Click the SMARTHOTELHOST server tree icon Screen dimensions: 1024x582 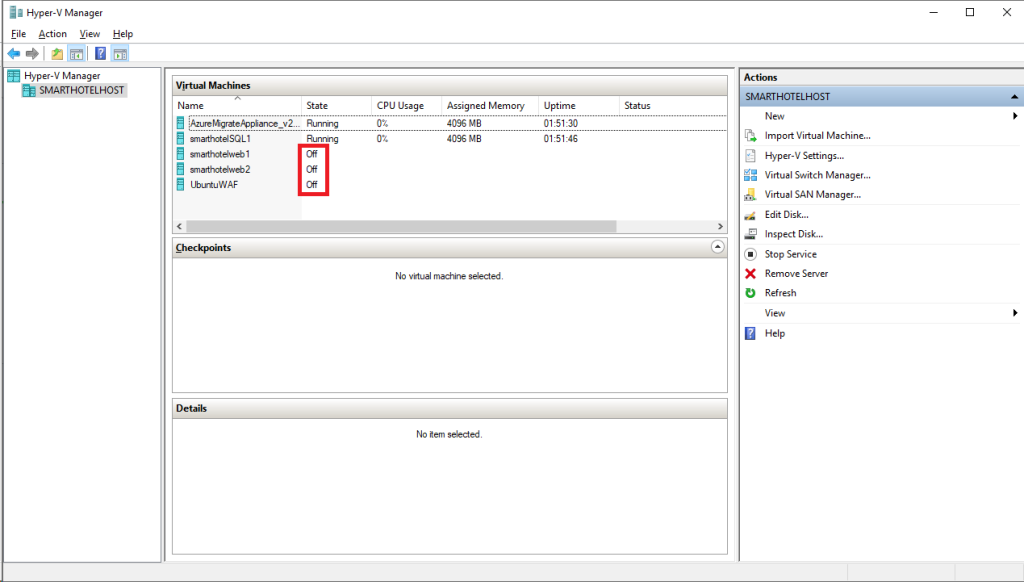pyautogui.click(x=29, y=90)
